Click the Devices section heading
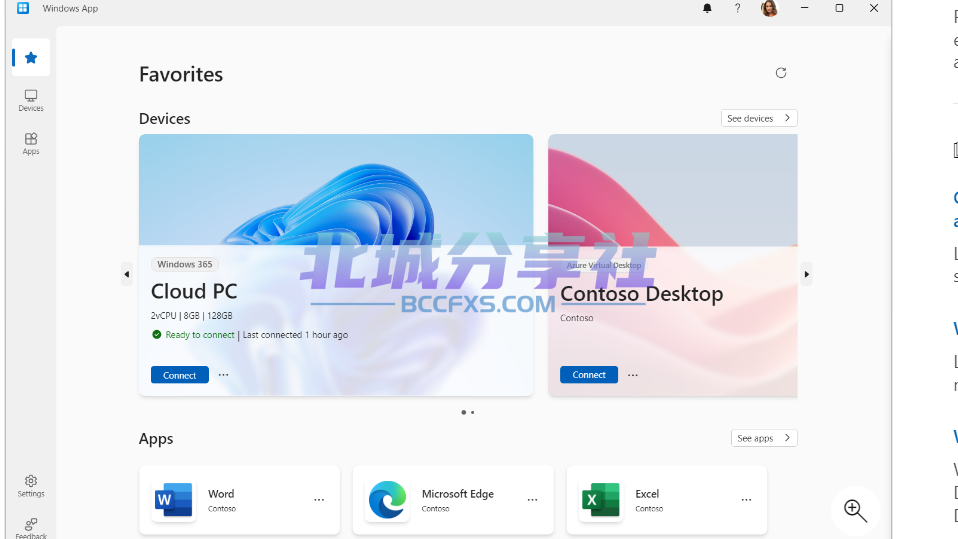The height and width of the screenshot is (539, 958). pyautogui.click(x=164, y=119)
